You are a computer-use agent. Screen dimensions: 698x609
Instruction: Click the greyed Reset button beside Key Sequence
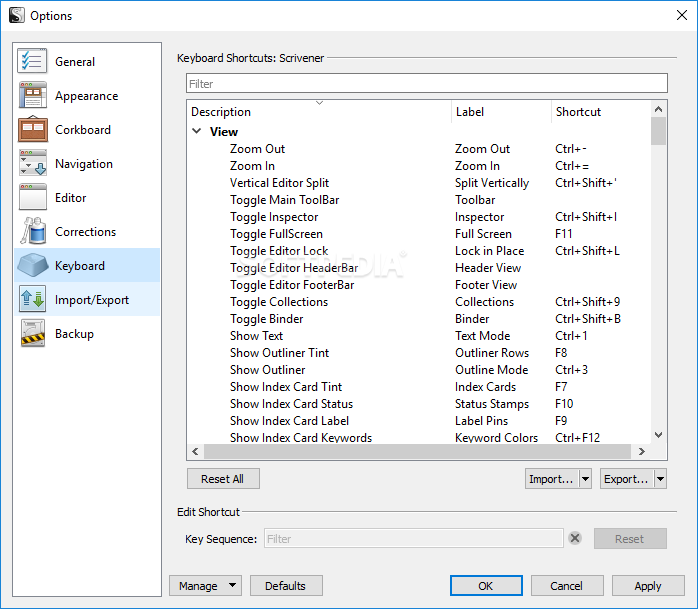pyautogui.click(x=630, y=539)
